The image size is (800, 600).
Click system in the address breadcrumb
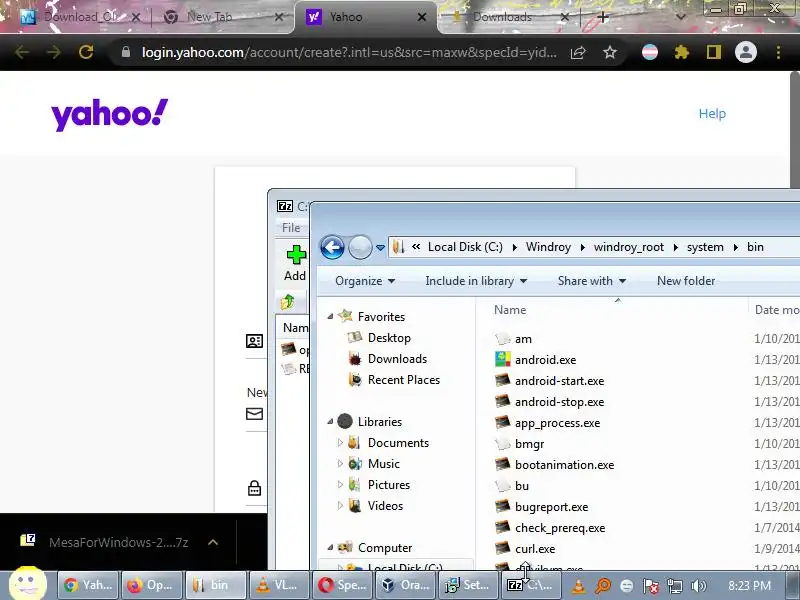(705, 247)
